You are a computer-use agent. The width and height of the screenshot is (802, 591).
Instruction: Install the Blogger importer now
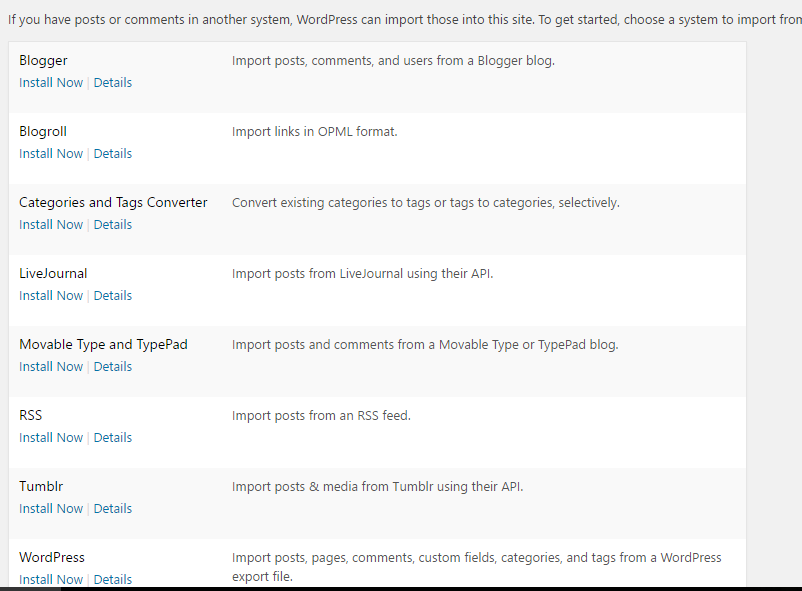pyautogui.click(x=51, y=82)
